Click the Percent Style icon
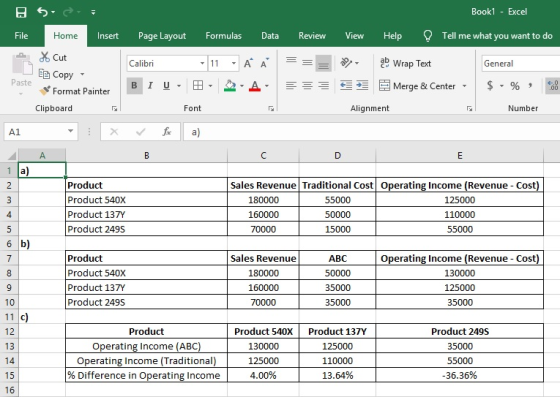 [x=515, y=86]
